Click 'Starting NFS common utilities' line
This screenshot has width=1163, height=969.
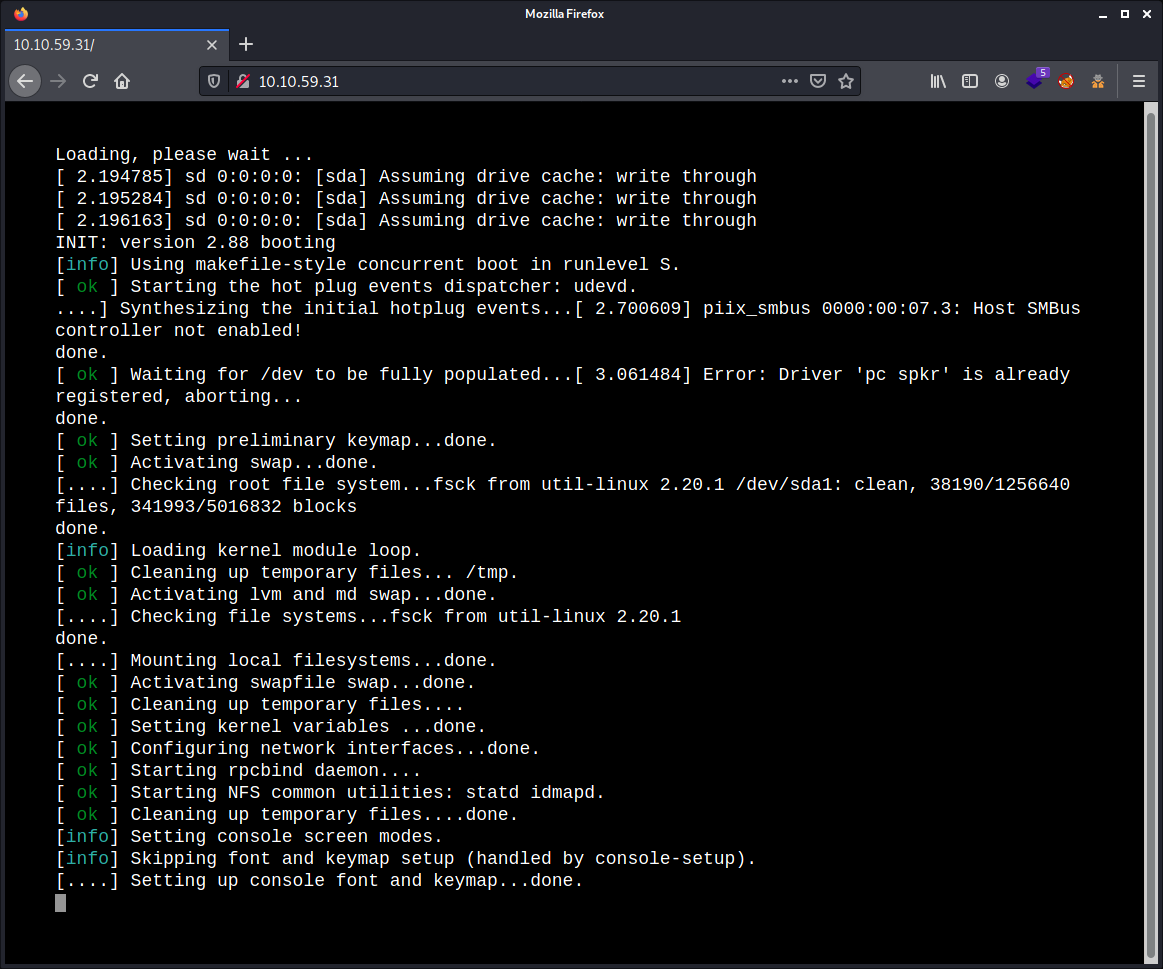pos(330,792)
